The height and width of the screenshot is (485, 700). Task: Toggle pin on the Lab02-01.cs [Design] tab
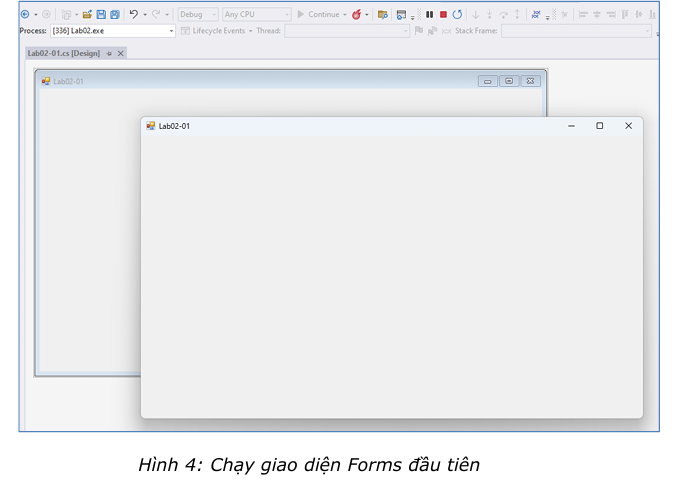pos(110,53)
